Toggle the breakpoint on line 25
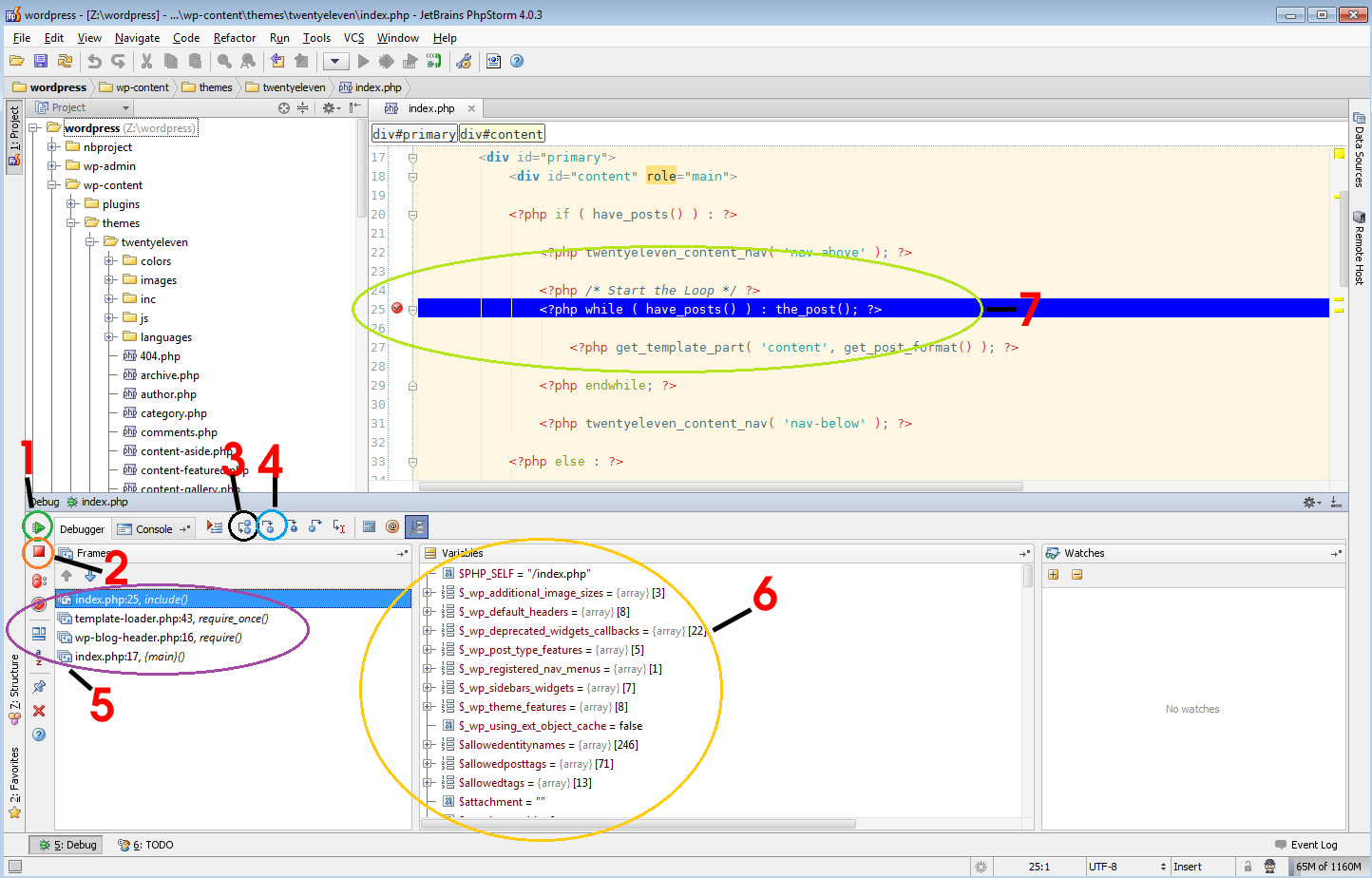The height and width of the screenshot is (878, 1372). (x=397, y=308)
